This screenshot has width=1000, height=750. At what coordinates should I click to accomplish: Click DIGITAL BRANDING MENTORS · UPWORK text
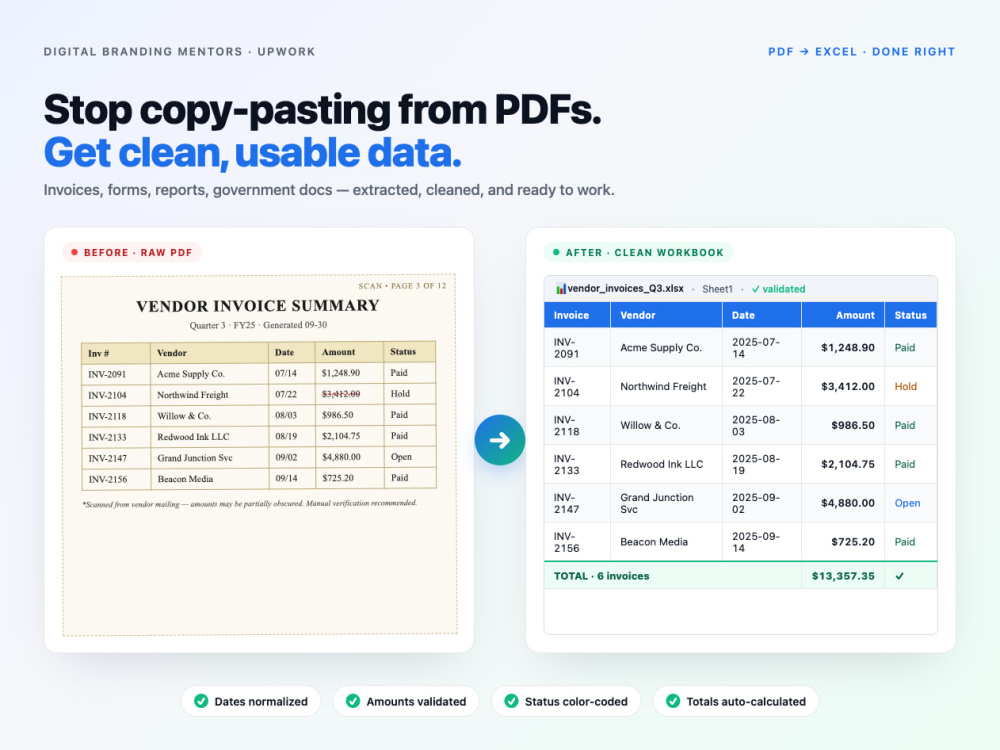[179, 52]
